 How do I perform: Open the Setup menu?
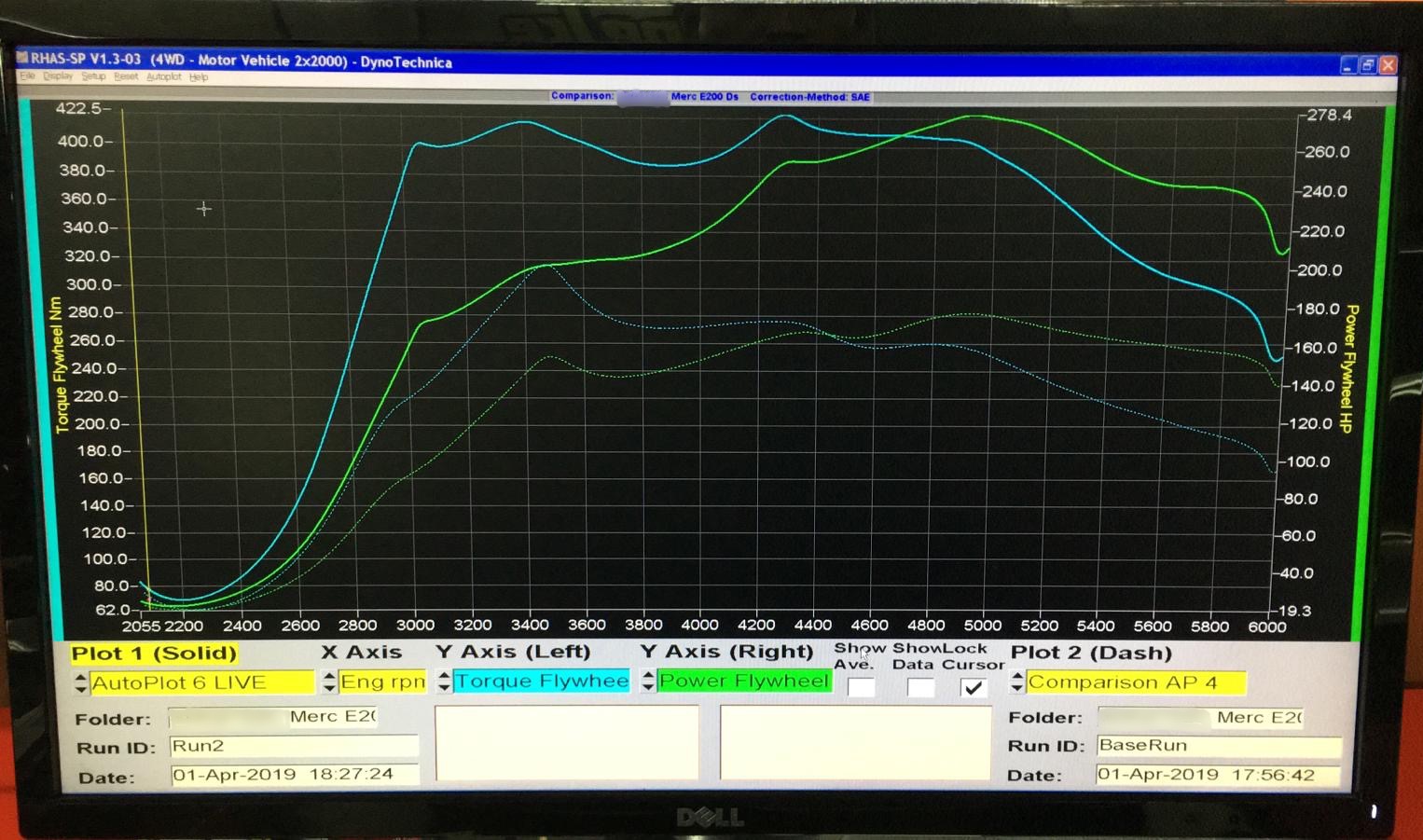(93, 76)
